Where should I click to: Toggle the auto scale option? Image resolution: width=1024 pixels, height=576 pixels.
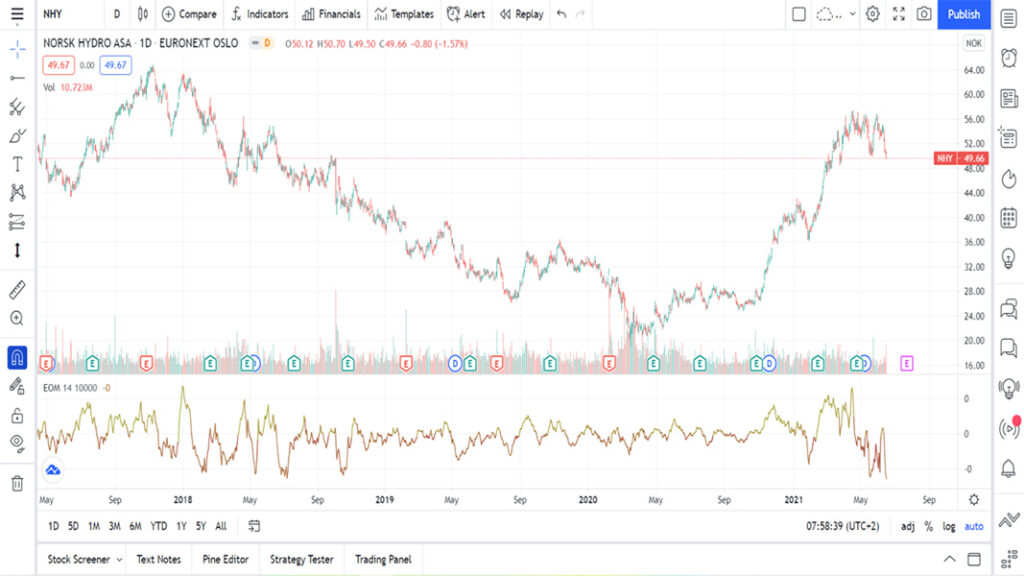(974, 526)
